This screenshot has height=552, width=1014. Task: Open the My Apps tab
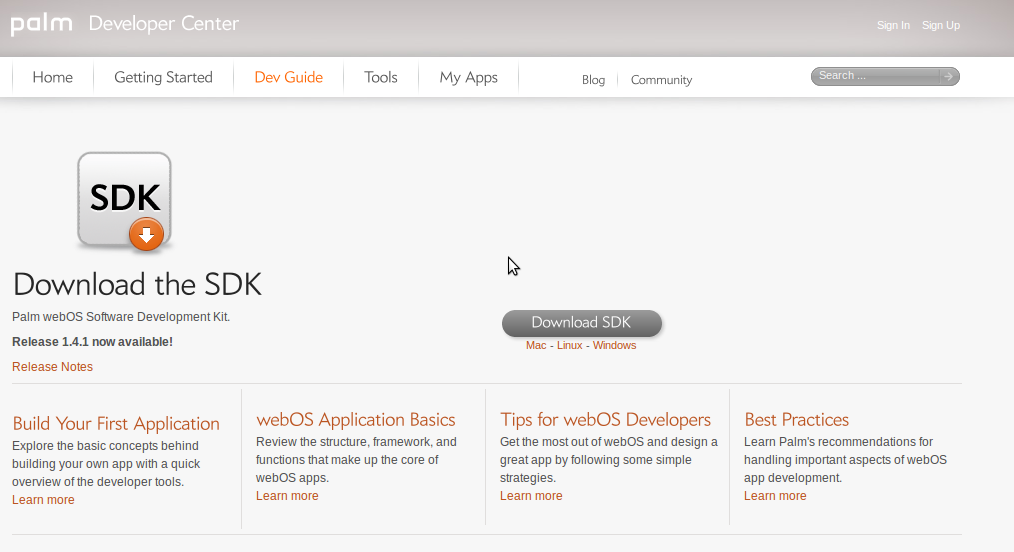(468, 78)
